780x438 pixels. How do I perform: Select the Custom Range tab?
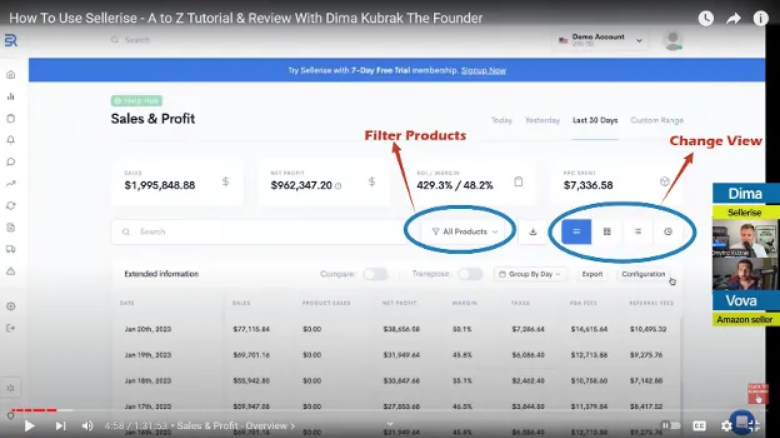tap(657, 120)
